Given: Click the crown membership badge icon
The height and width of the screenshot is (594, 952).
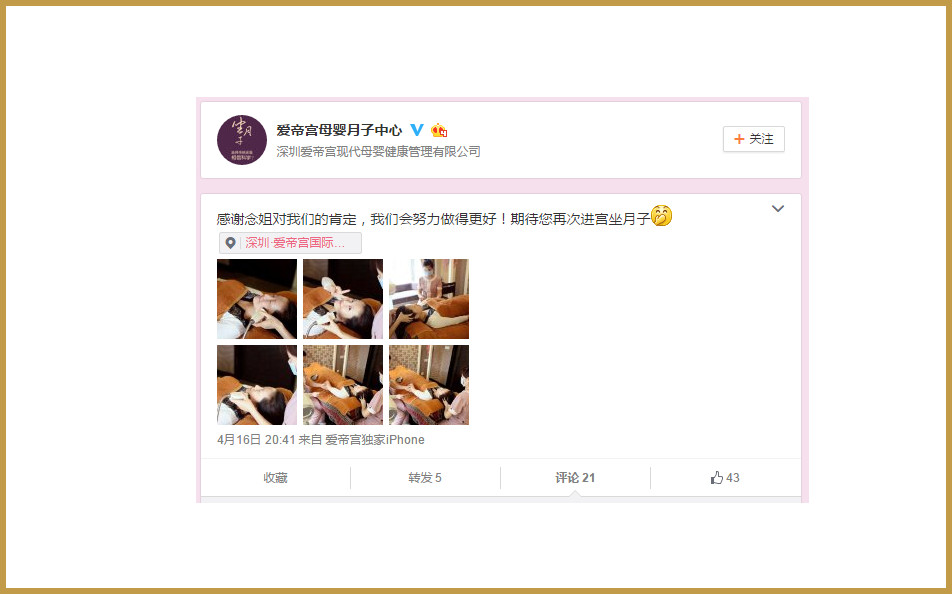Looking at the screenshot, I should coord(439,130).
